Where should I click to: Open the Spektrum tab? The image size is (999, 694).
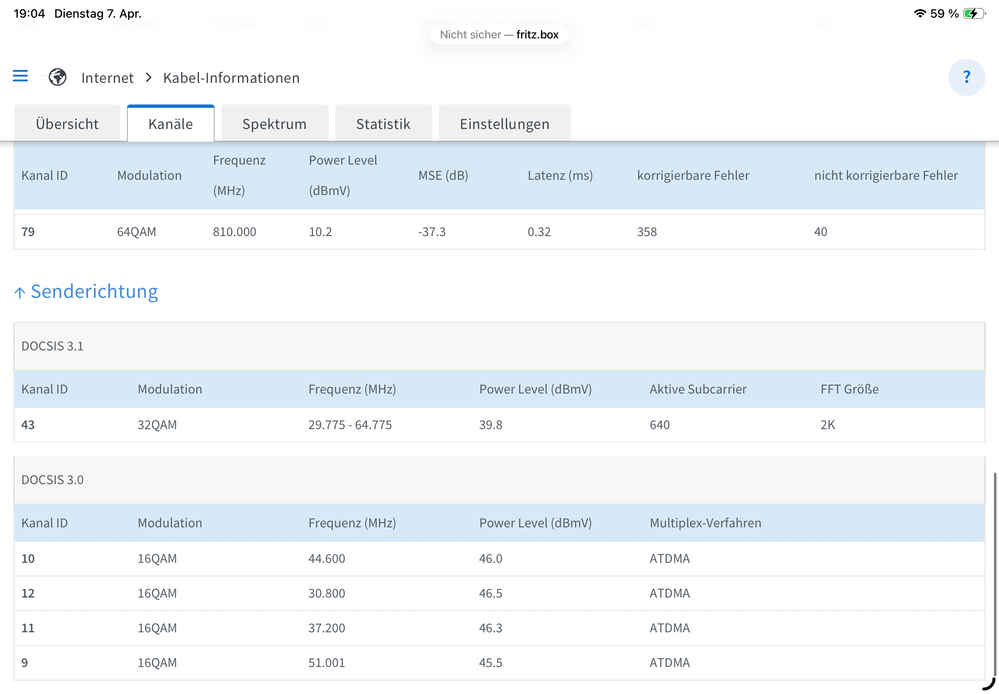275,123
